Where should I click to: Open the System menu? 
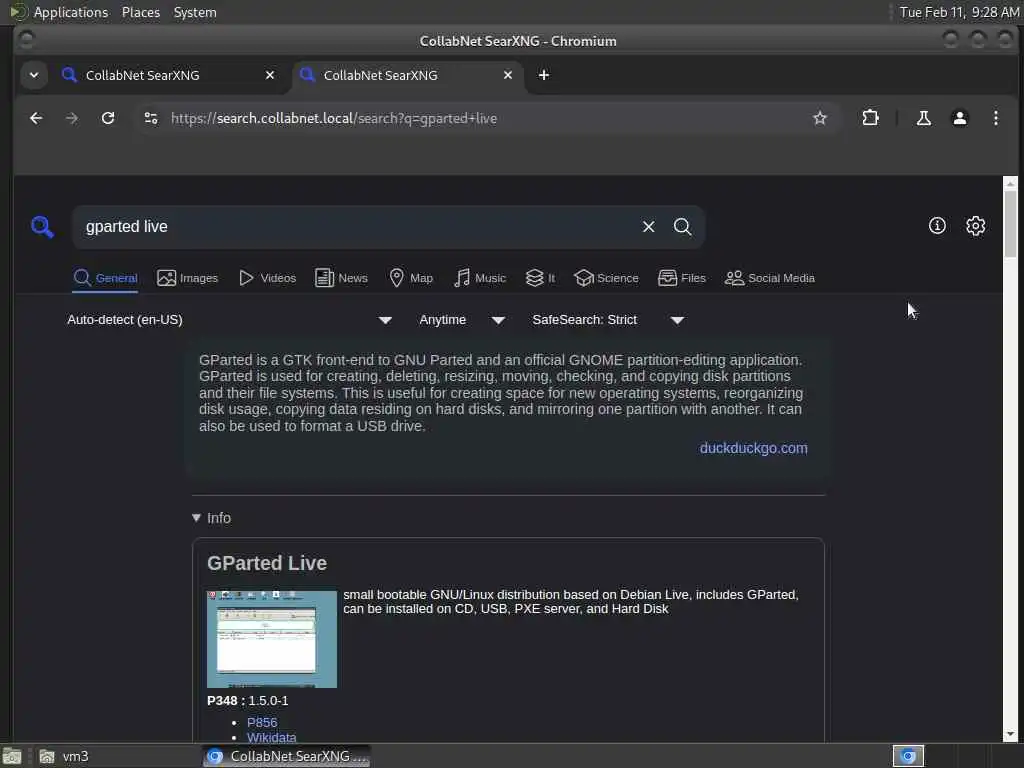pos(195,12)
